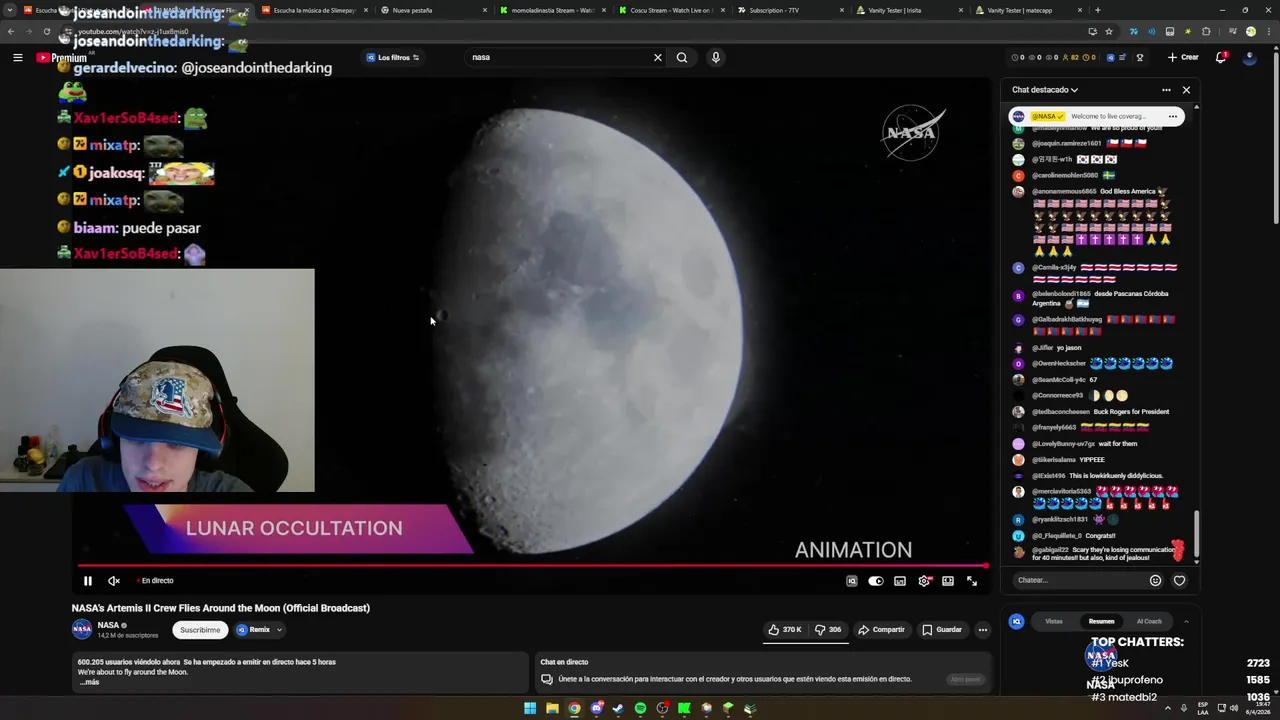Clear the search box with the X icon
Viewport: 1280px width, 720px height.
pos(658,57)
